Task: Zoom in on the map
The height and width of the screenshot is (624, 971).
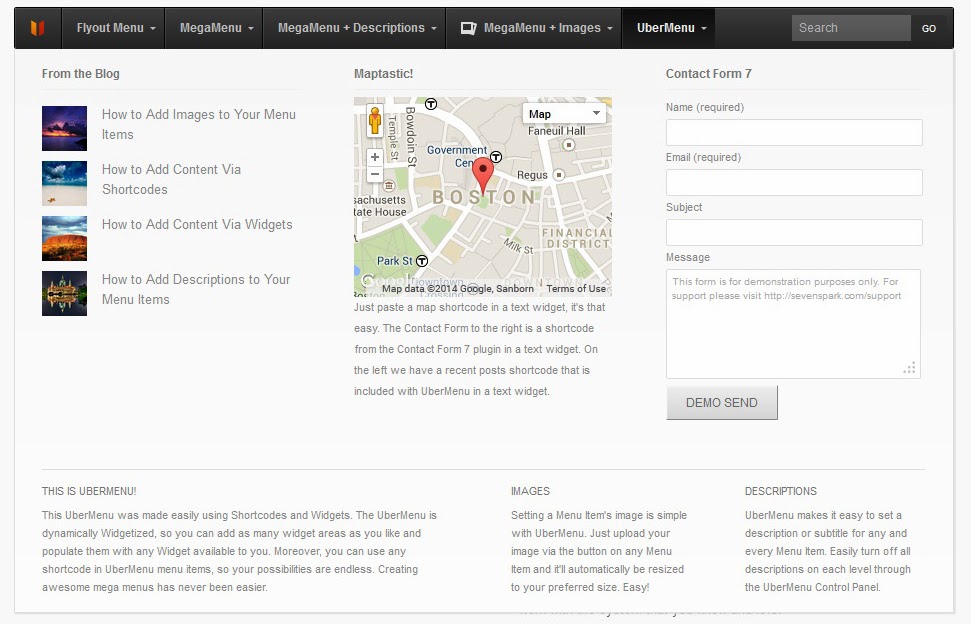Action: tap(375, 157)
